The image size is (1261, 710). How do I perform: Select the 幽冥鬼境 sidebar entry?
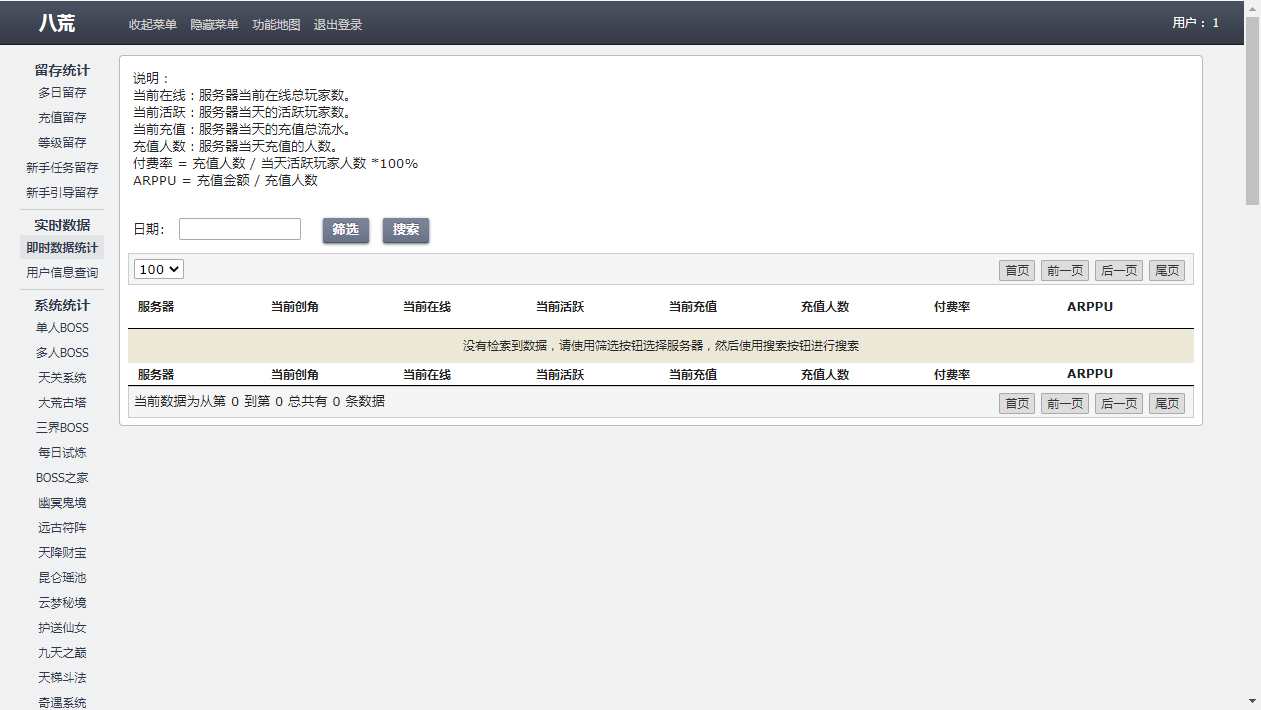64,502
